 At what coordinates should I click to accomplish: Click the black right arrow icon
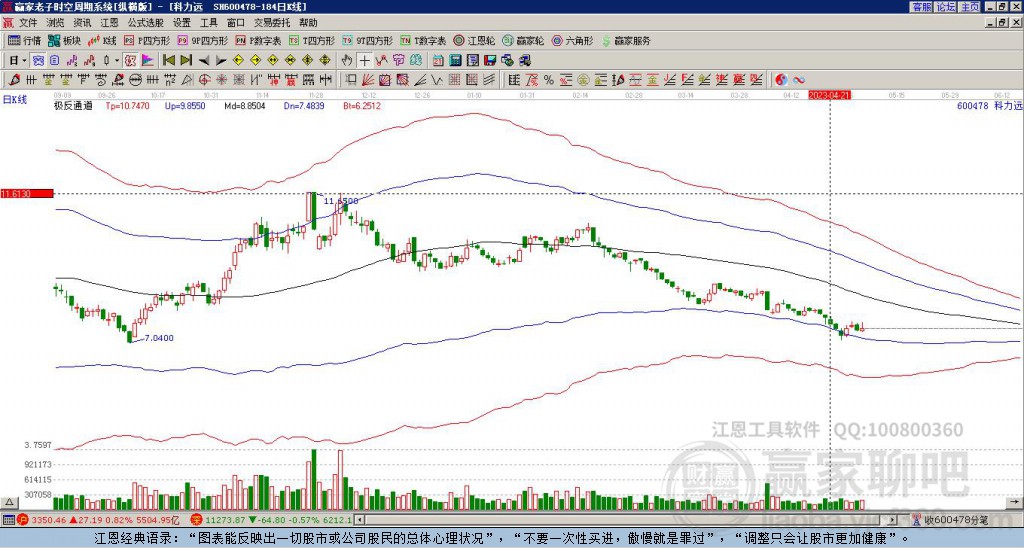(x=221, y=61)
